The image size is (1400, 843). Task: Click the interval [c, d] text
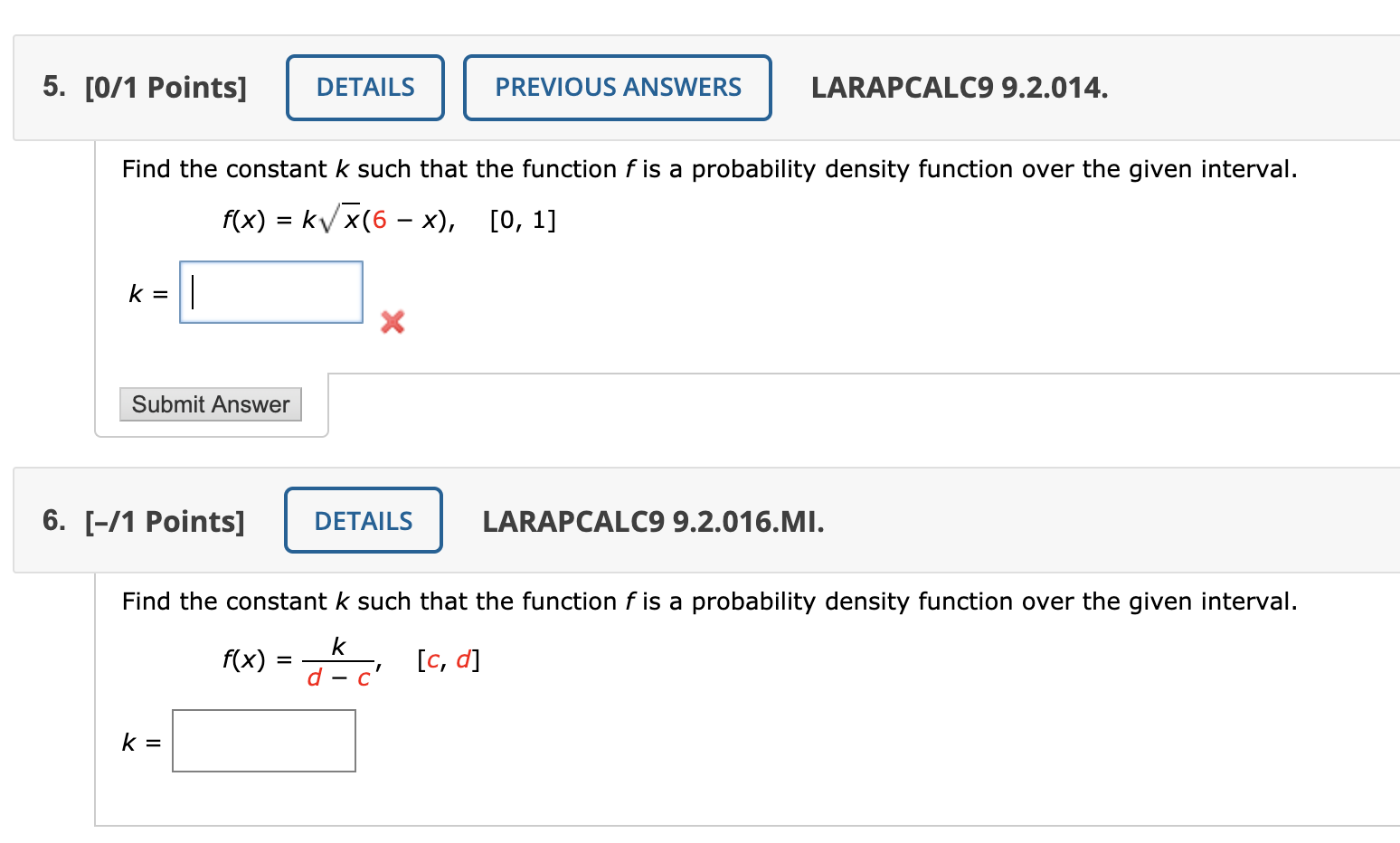coord(448,658)
